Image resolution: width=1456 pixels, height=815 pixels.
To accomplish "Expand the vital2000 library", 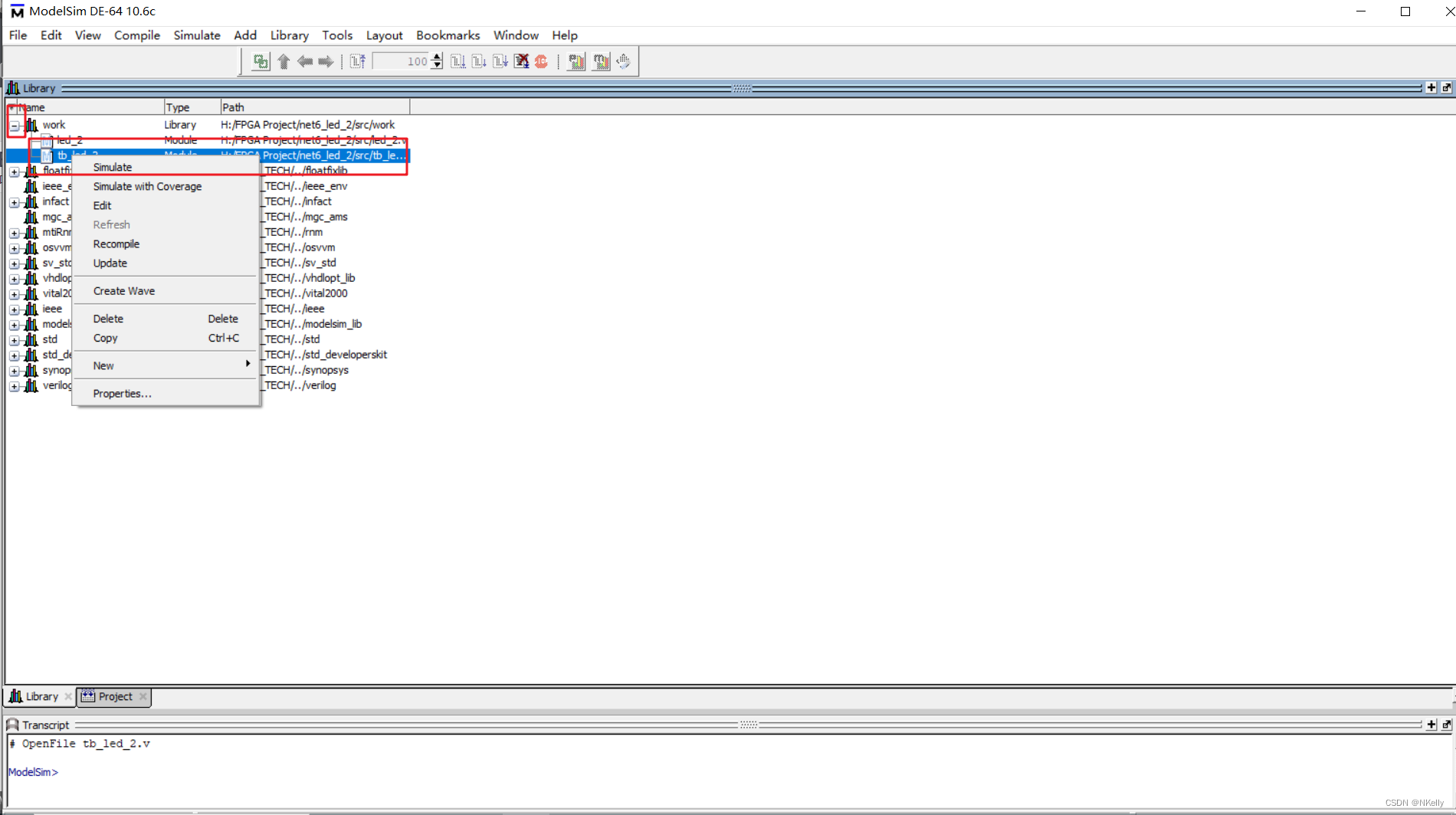I will tap(15, 294).
